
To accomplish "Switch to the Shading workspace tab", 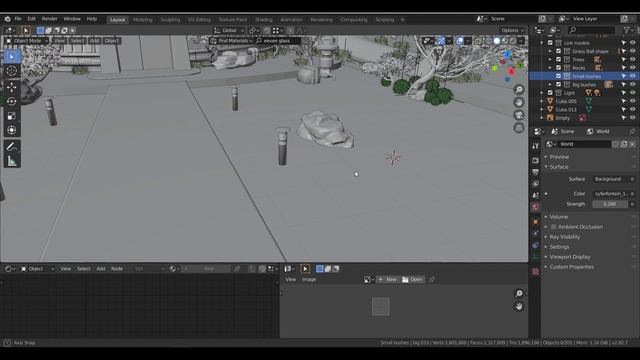I will (264, 20).
